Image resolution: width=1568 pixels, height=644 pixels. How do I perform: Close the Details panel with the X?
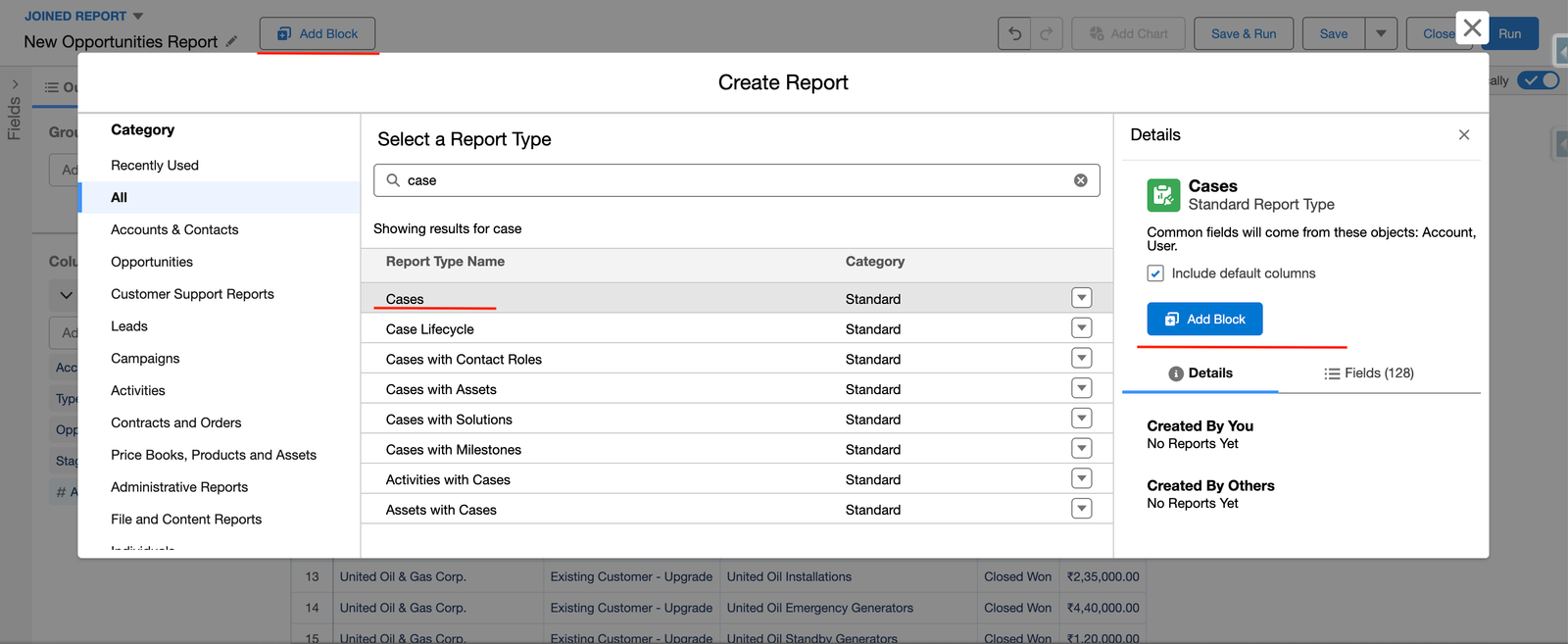[1463, 135]
